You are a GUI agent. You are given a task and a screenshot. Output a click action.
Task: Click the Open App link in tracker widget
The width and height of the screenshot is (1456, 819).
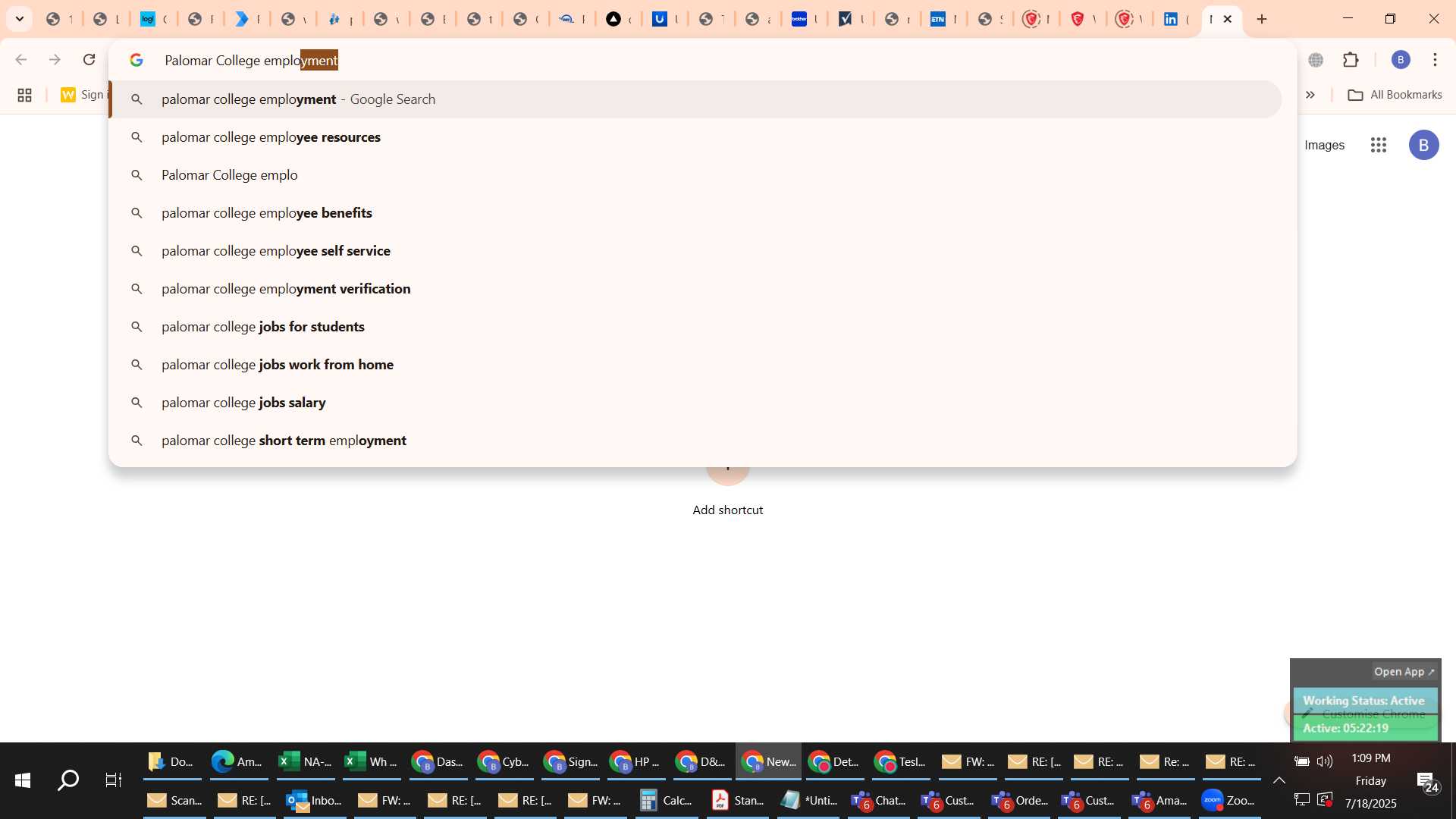[1404, 672]
